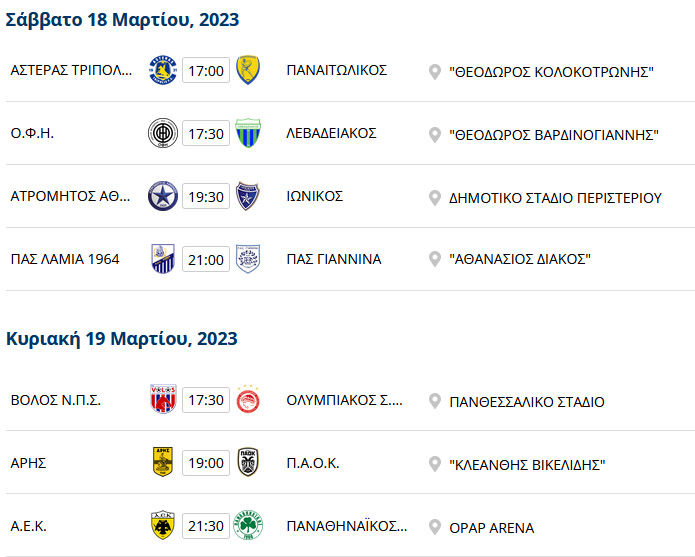The height and width of the screenshot is (557, 695).
Task: Open the "ΚΛΕΑΝΘΗΣ ΒΙΚΕΛΙΔΗΣ" stadium link
Action: (x=527, y=465)
